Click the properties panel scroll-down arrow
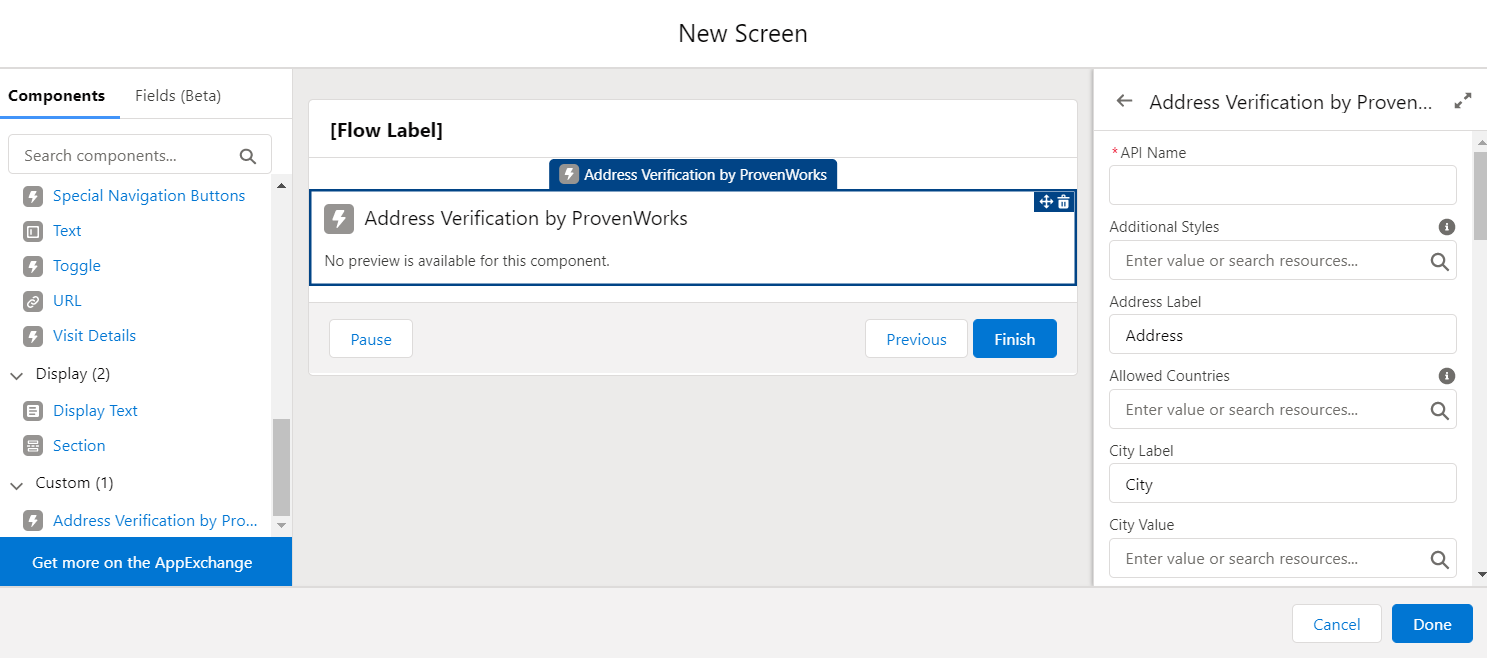 tap(1480, 574)
